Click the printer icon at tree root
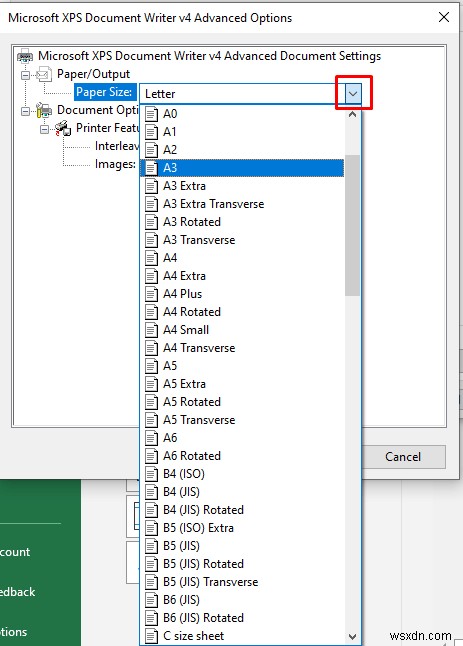Screen dimensions: 463x646 pyautogui.click(x=25, y=55)
